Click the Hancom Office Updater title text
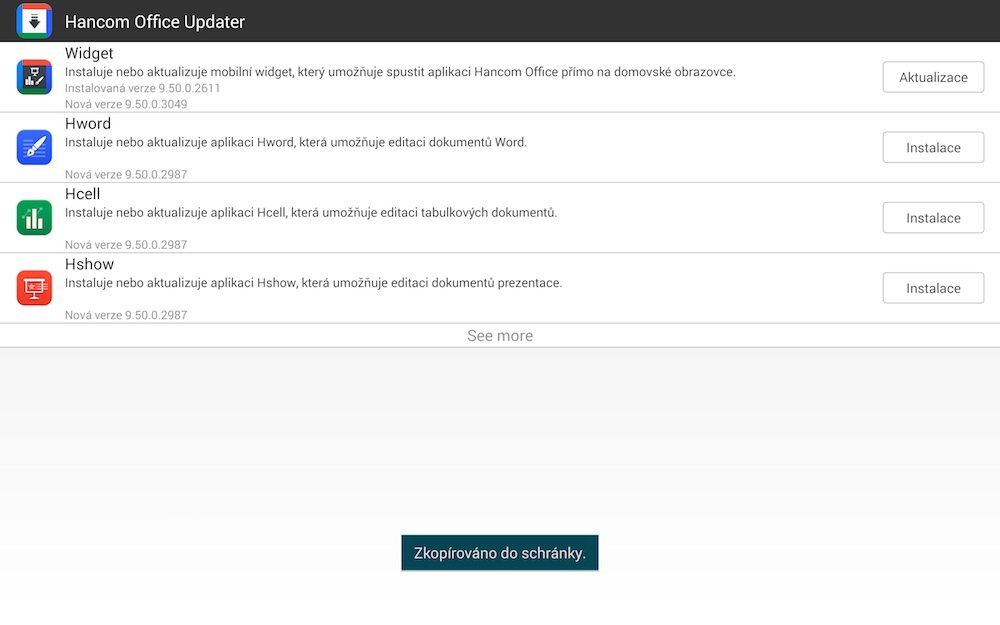 pos(155,22)
